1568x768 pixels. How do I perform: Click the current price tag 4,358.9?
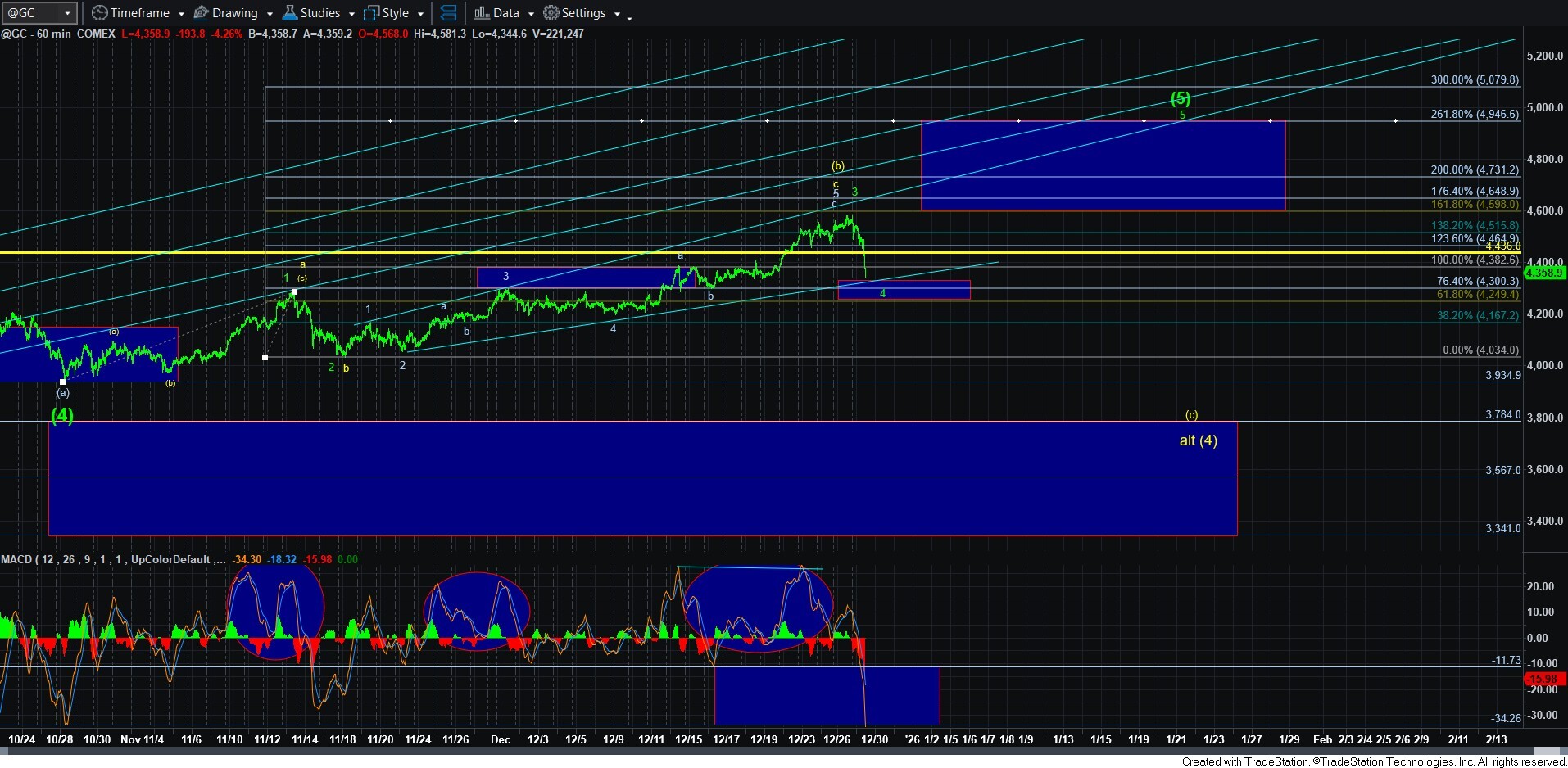[1545, 273]
